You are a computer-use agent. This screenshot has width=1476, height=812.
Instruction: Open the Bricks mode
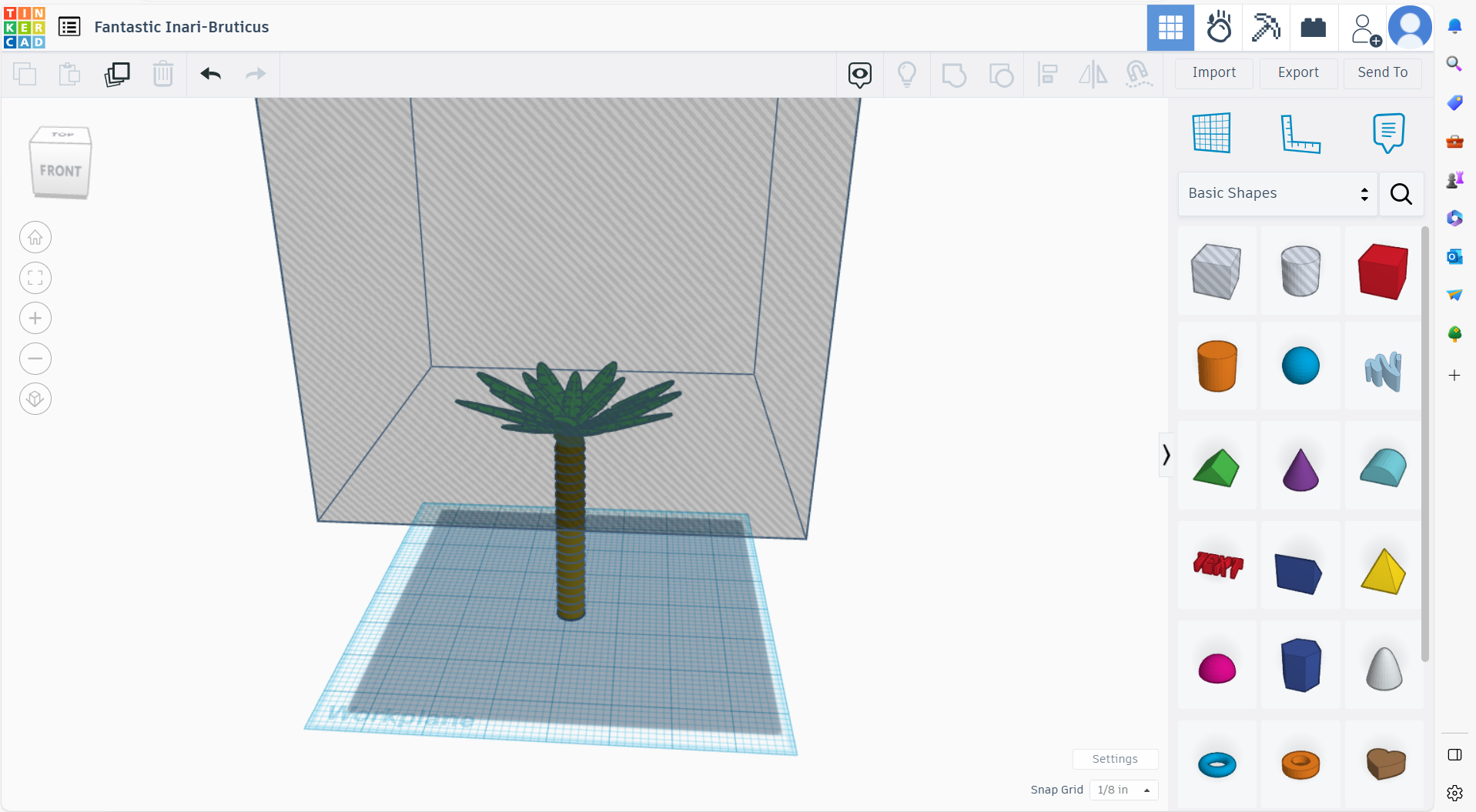(x=1314, y=28)
